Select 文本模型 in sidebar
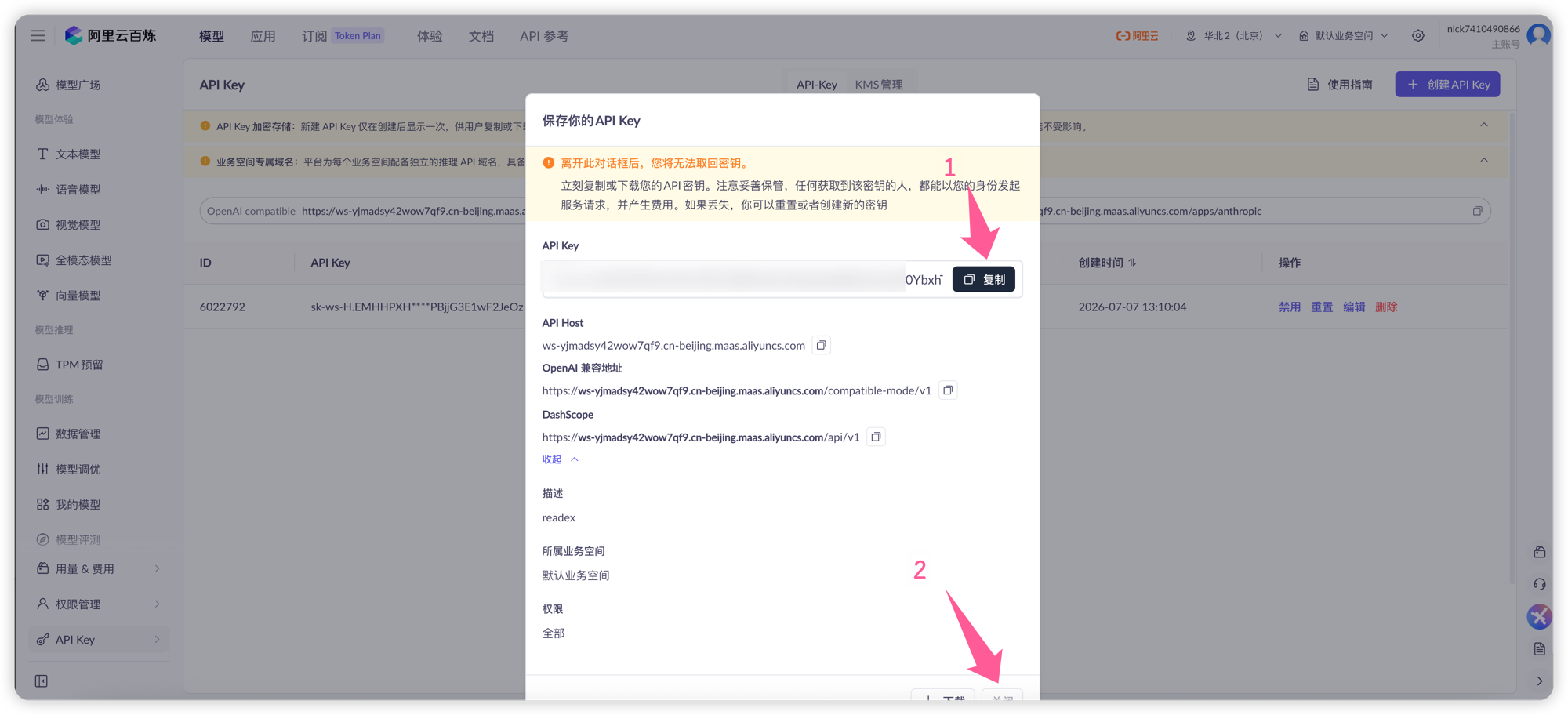This screenshot has height=715, width=1568. tap(78, 154)
